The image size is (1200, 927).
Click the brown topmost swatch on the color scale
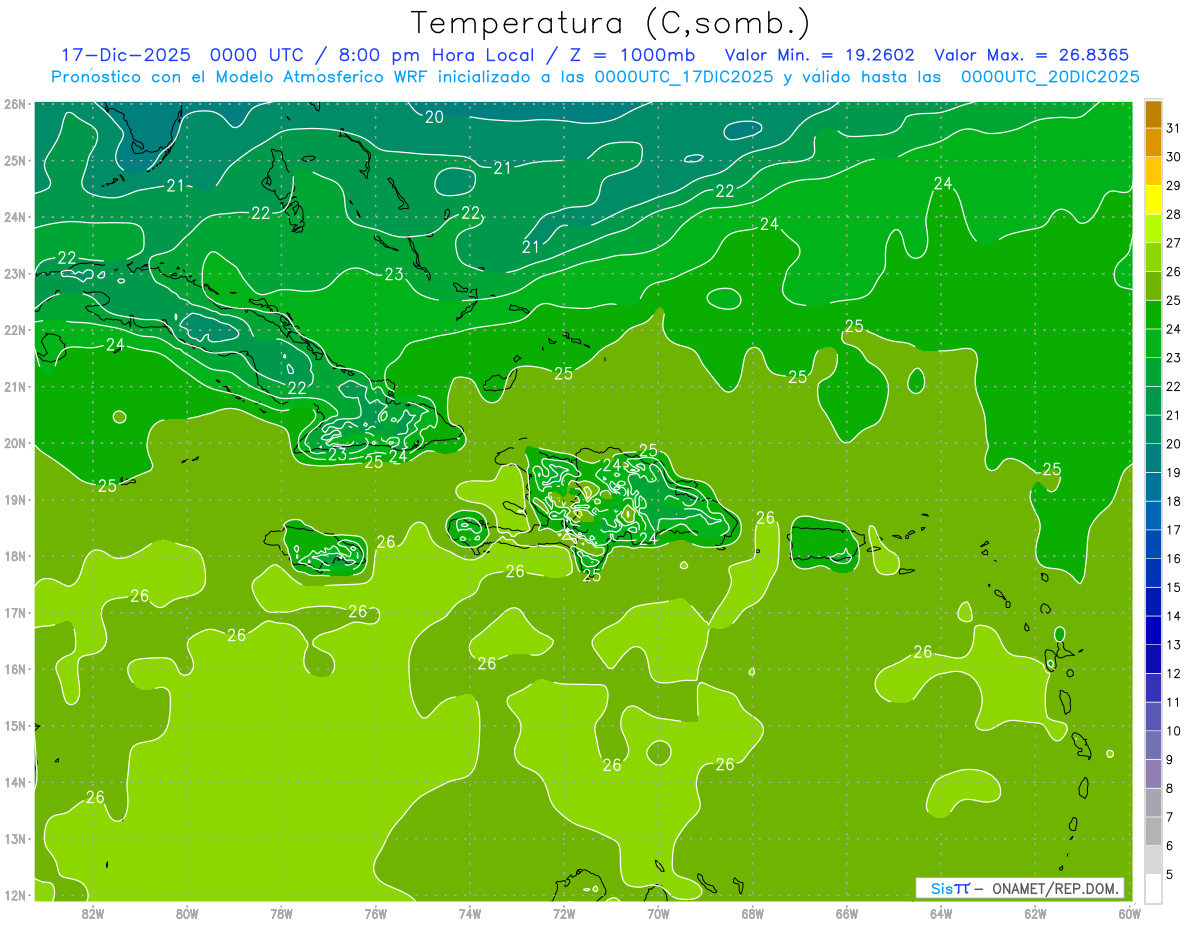[1153, 113]
